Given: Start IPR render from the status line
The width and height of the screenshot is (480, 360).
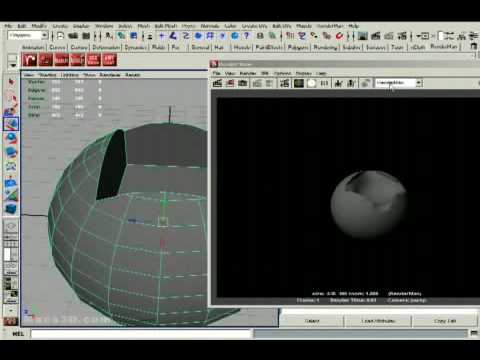Looking at the screenshot, I should pos(389,36).
